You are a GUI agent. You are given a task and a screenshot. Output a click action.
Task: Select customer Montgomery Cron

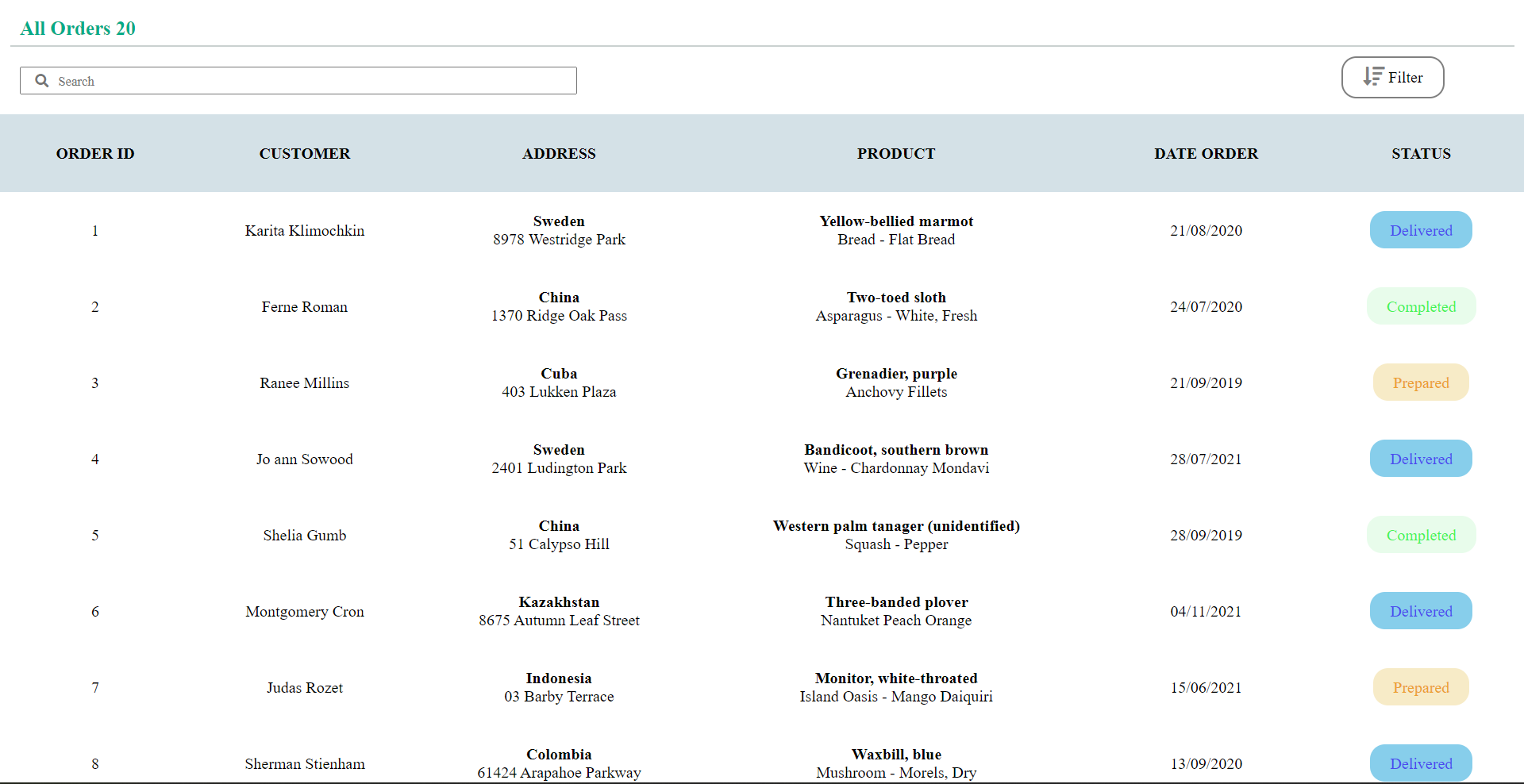pyautogui.click(x=305, y=611)
